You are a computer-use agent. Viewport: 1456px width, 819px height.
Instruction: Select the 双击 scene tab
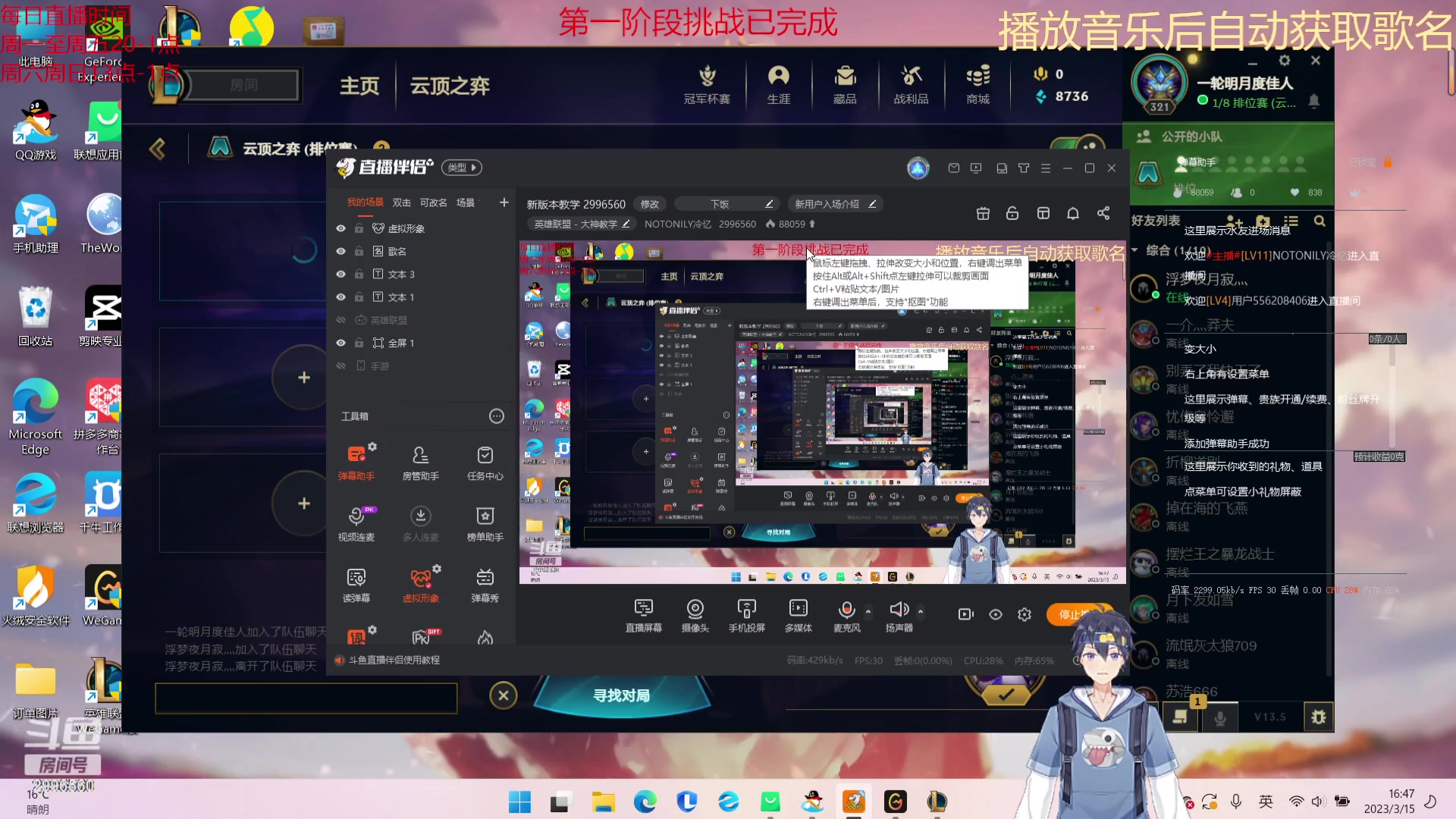401,202
